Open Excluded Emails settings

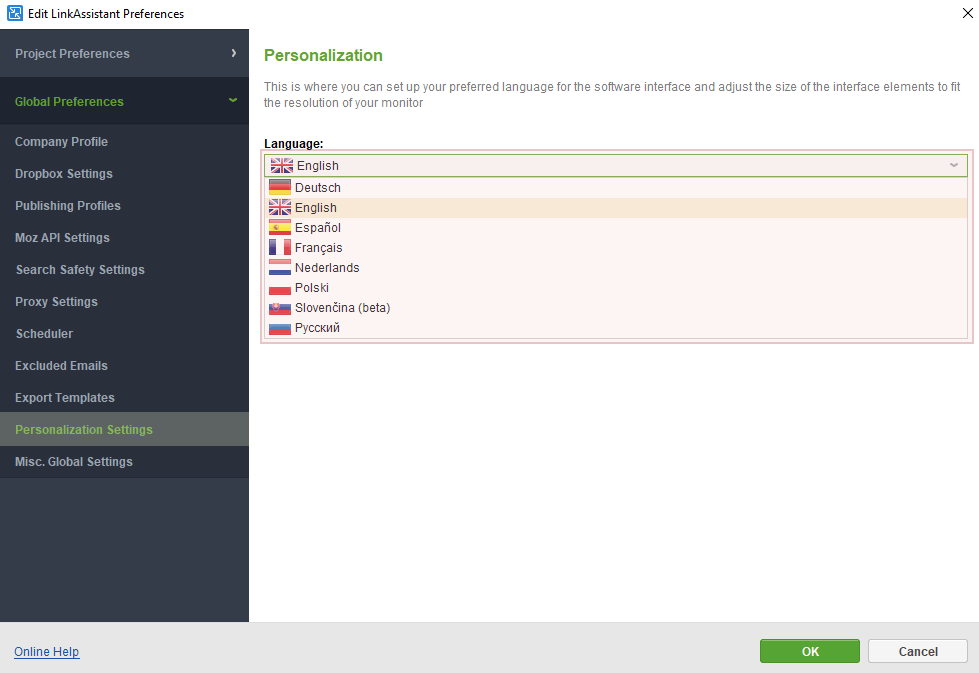(124, 366)
